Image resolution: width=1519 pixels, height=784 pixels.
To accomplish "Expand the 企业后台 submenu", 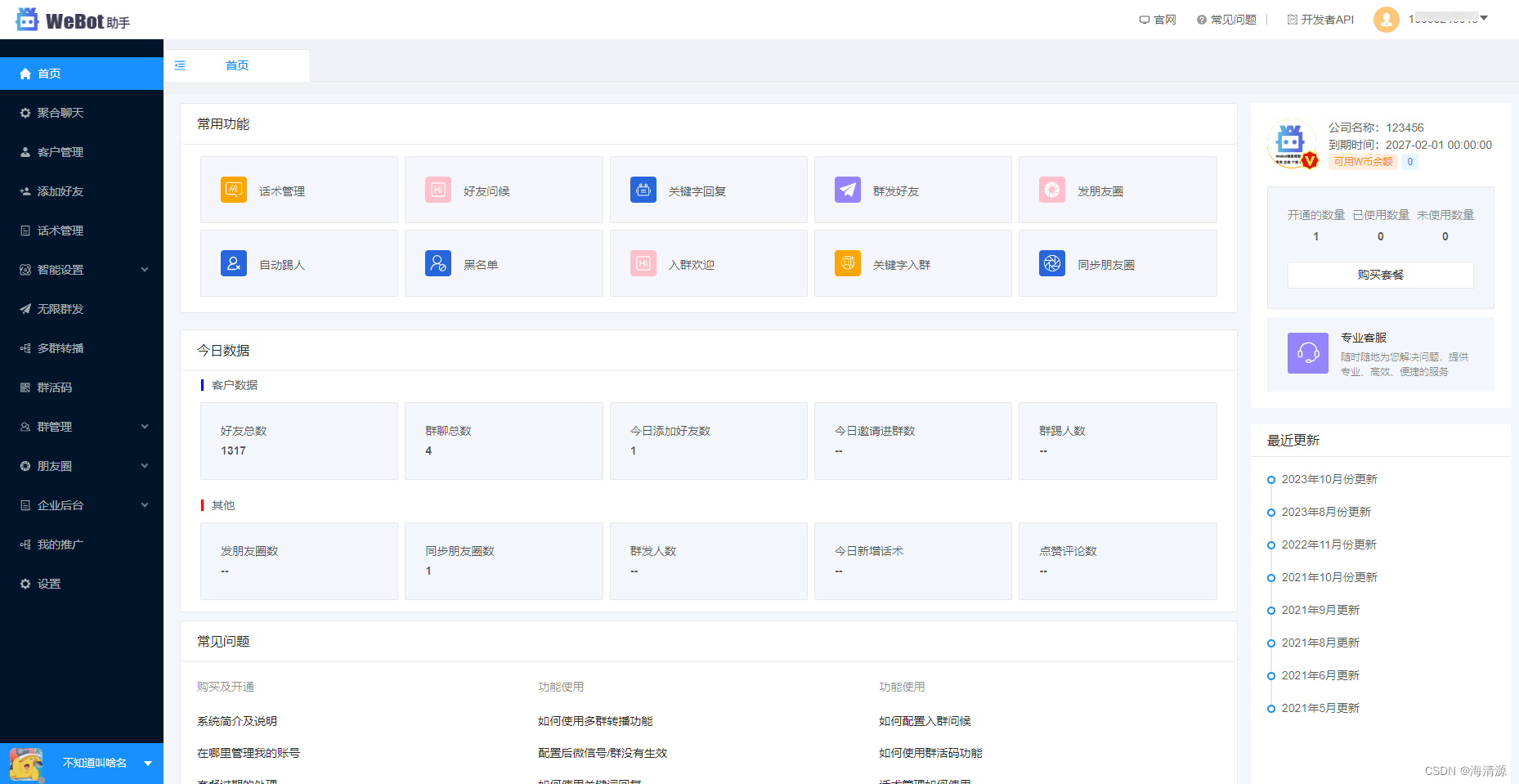I will [x=82, y=505].
